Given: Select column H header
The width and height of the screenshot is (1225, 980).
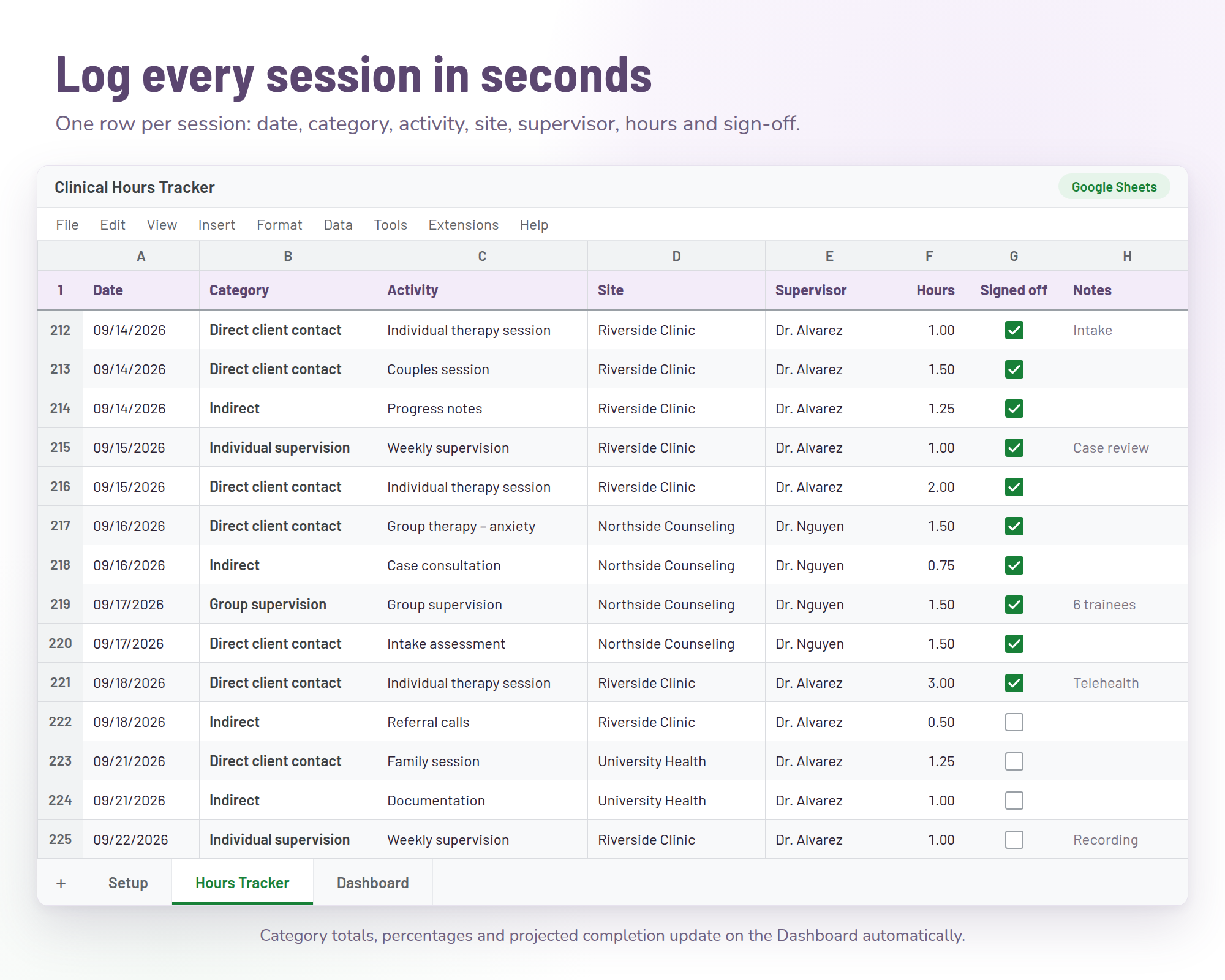Looking at the screenshot, I should click(1125, 256).
